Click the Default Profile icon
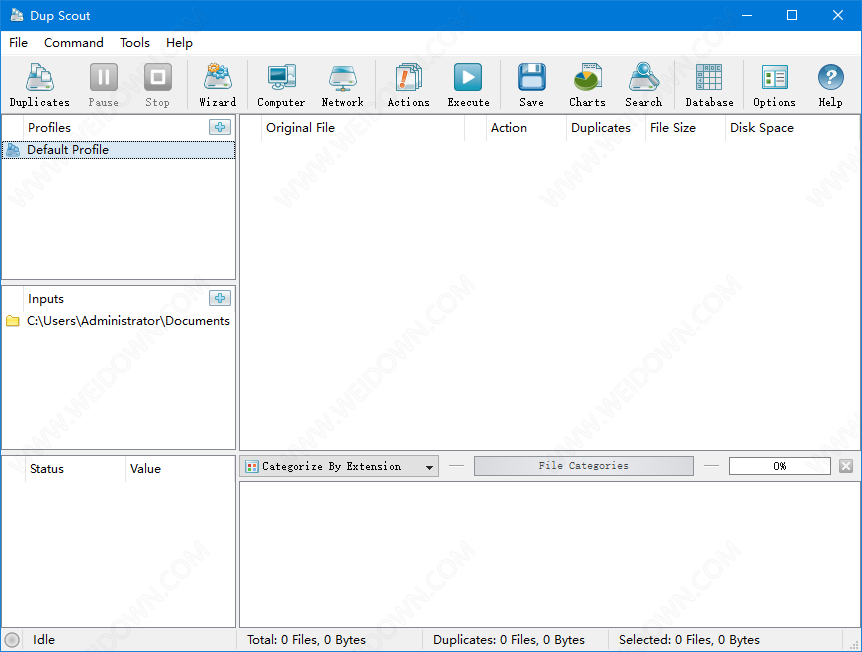Image resolution: width=862 pixels, height=652 pixels. [13, 150]
